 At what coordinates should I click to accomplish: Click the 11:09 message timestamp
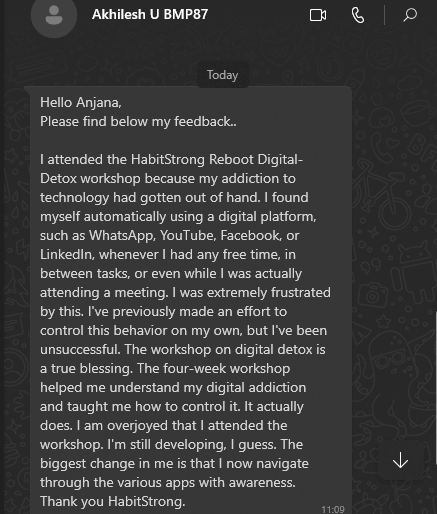point(333,509)
